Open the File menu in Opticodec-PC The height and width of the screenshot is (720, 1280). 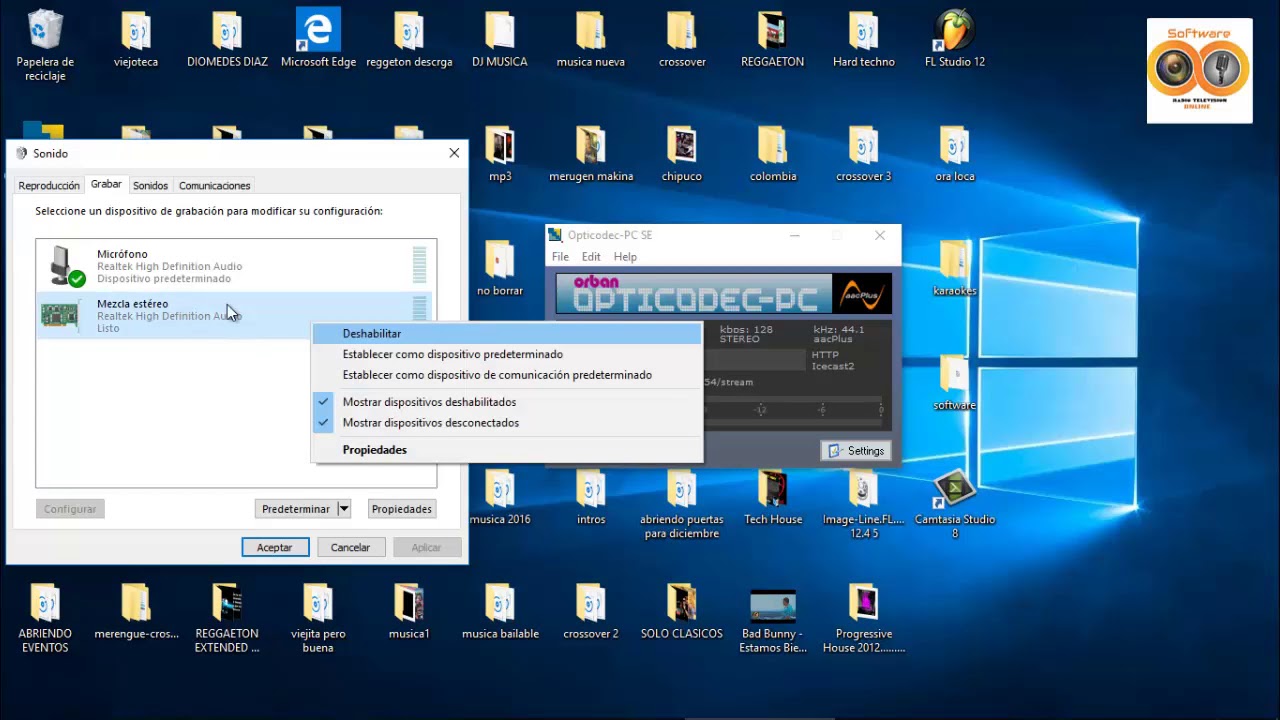click(560, 257)
